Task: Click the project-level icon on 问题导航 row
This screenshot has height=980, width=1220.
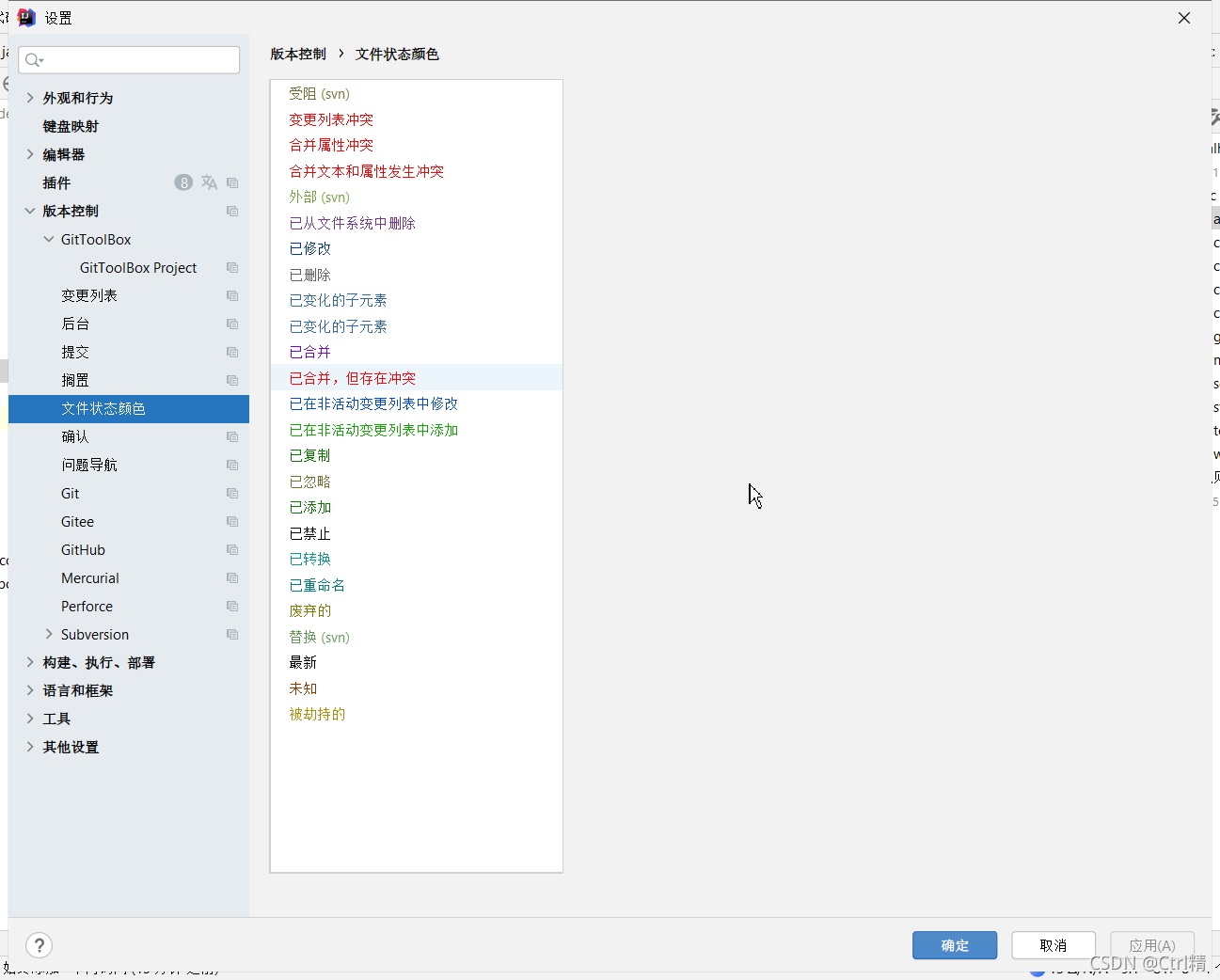Action: coord(232,465)
